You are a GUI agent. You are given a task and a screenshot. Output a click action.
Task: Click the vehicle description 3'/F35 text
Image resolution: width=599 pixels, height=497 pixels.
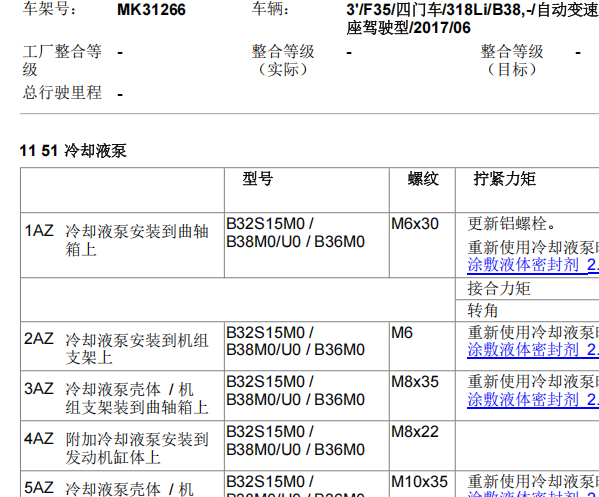(x=473, y=19)
